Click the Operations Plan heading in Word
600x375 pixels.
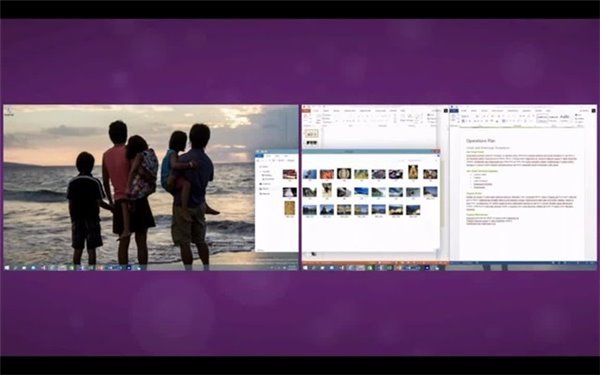(481, 141)
